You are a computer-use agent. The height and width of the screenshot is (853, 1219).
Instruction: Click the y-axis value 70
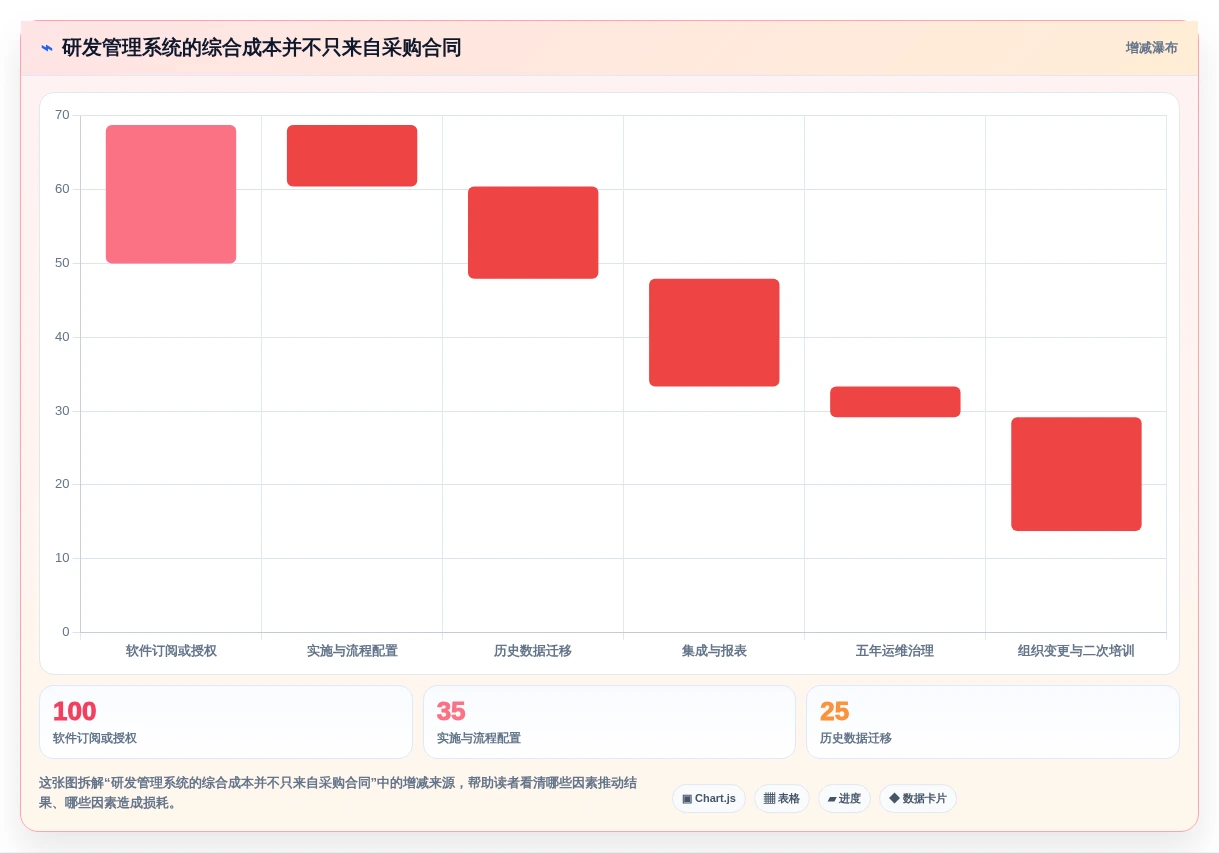(x=62, y=115)
